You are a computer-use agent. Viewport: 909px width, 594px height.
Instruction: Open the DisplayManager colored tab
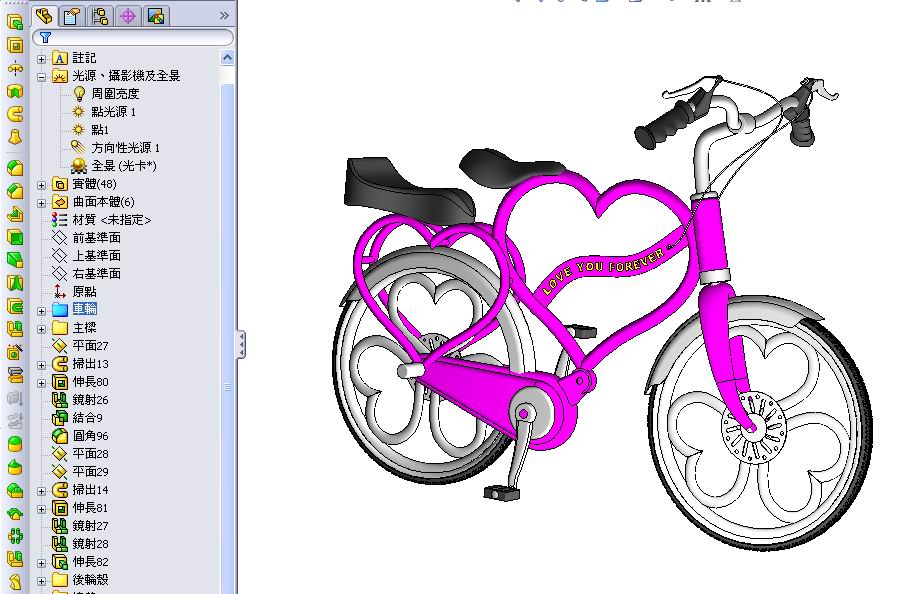(x=155, y=16)
